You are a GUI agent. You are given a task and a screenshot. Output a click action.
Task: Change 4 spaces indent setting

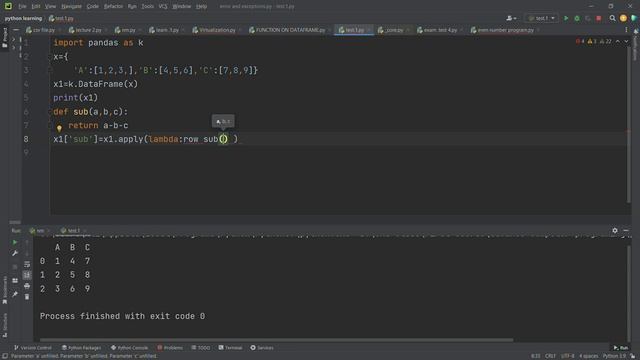(588, 356)
